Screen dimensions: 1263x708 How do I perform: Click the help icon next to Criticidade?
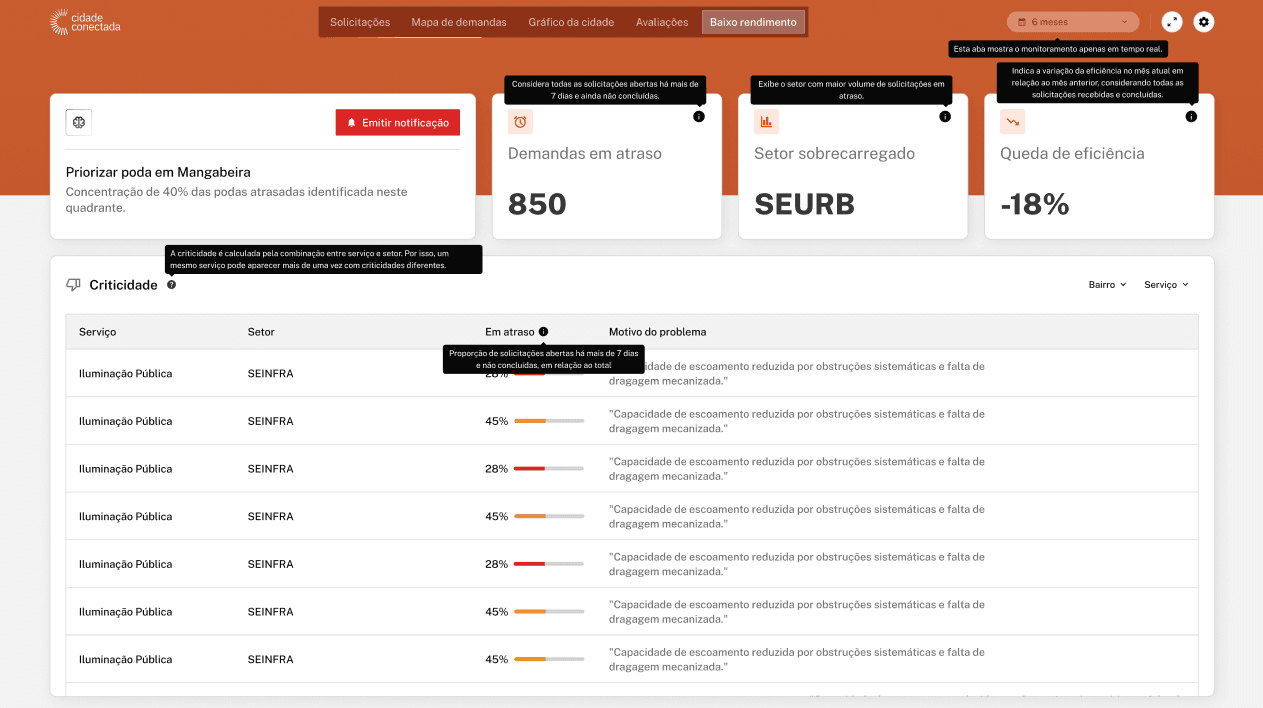click(x=172, y=285)
